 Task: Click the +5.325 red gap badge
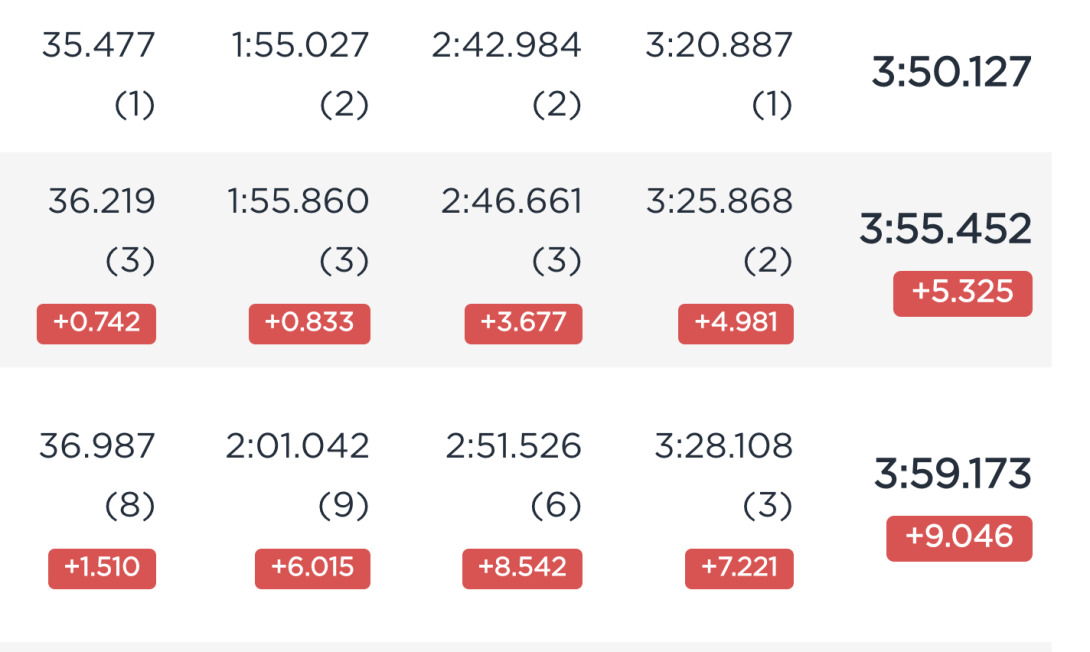click(x=963, y=293)
